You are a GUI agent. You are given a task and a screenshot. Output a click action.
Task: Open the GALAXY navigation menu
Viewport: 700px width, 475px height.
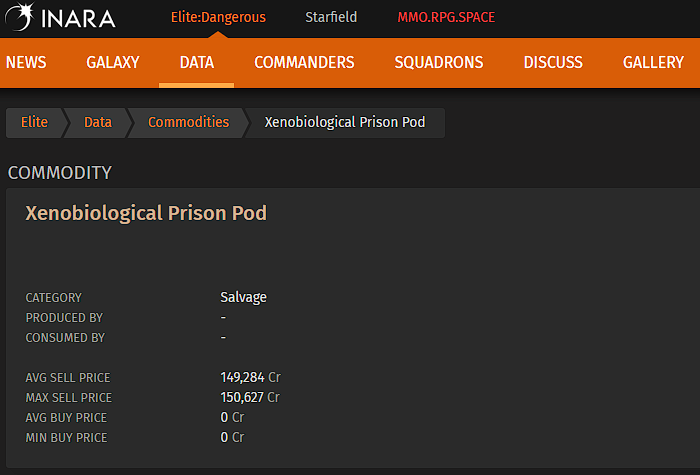[x=113, y=62]
